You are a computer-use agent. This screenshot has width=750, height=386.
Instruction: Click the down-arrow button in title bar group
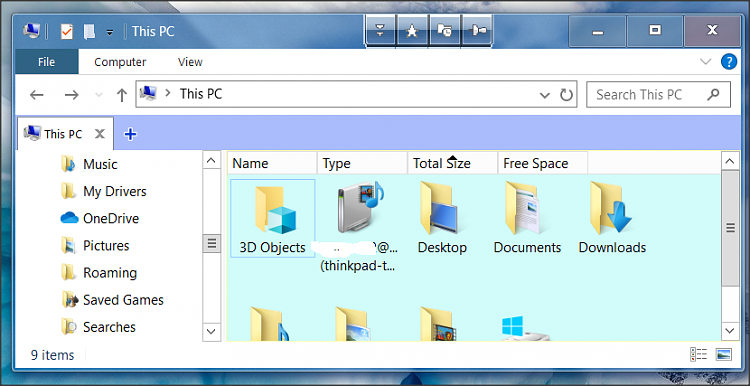pos(380,31)
